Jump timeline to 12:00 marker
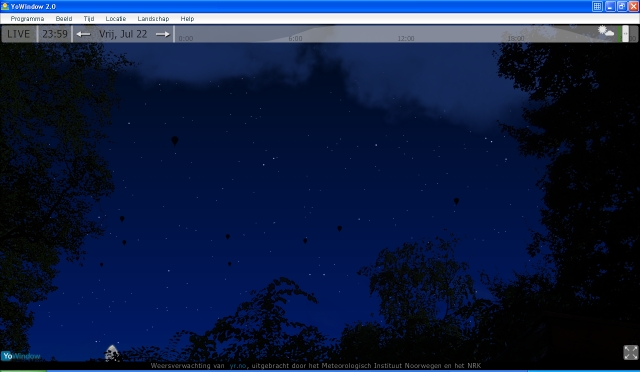Screen dimensions: 640x372 click(406, 38)
